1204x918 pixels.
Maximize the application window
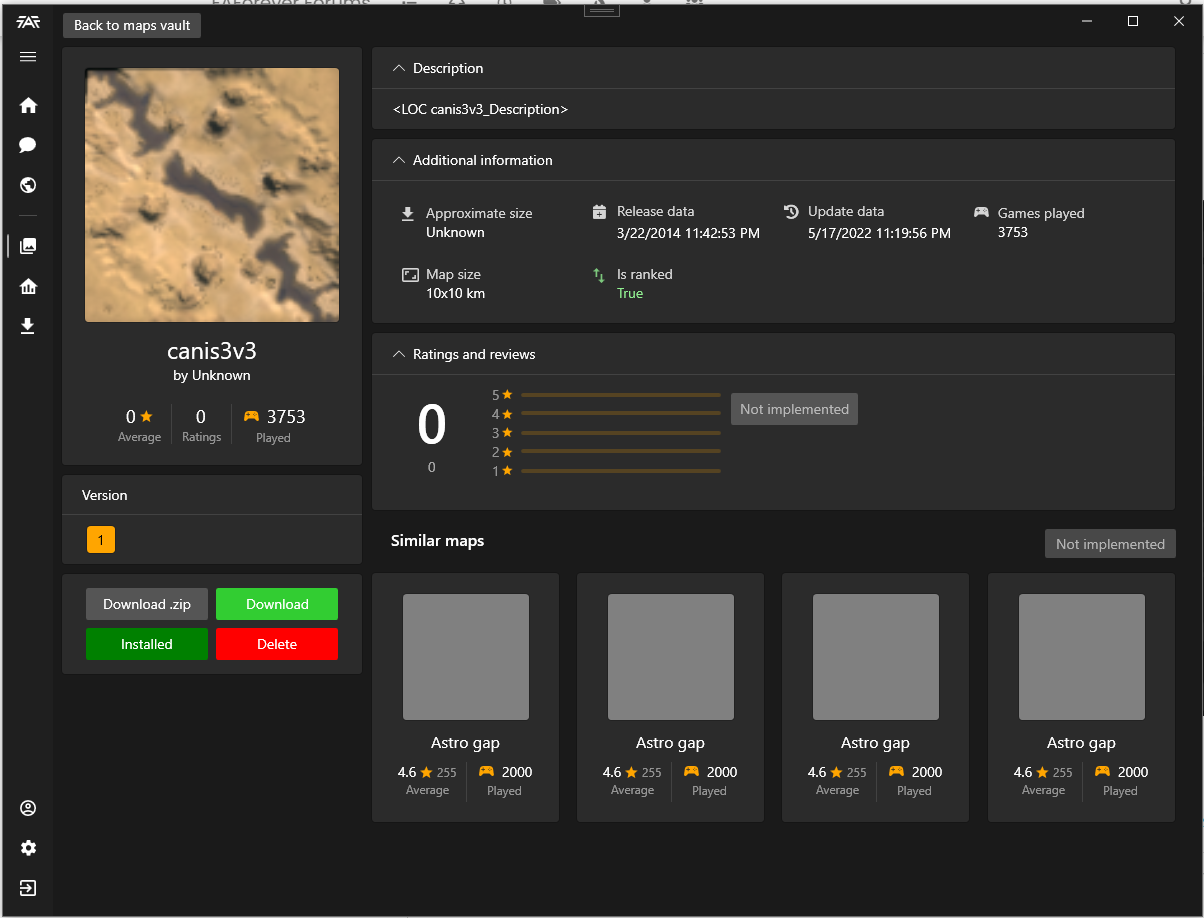click(x=1133, y=21)
